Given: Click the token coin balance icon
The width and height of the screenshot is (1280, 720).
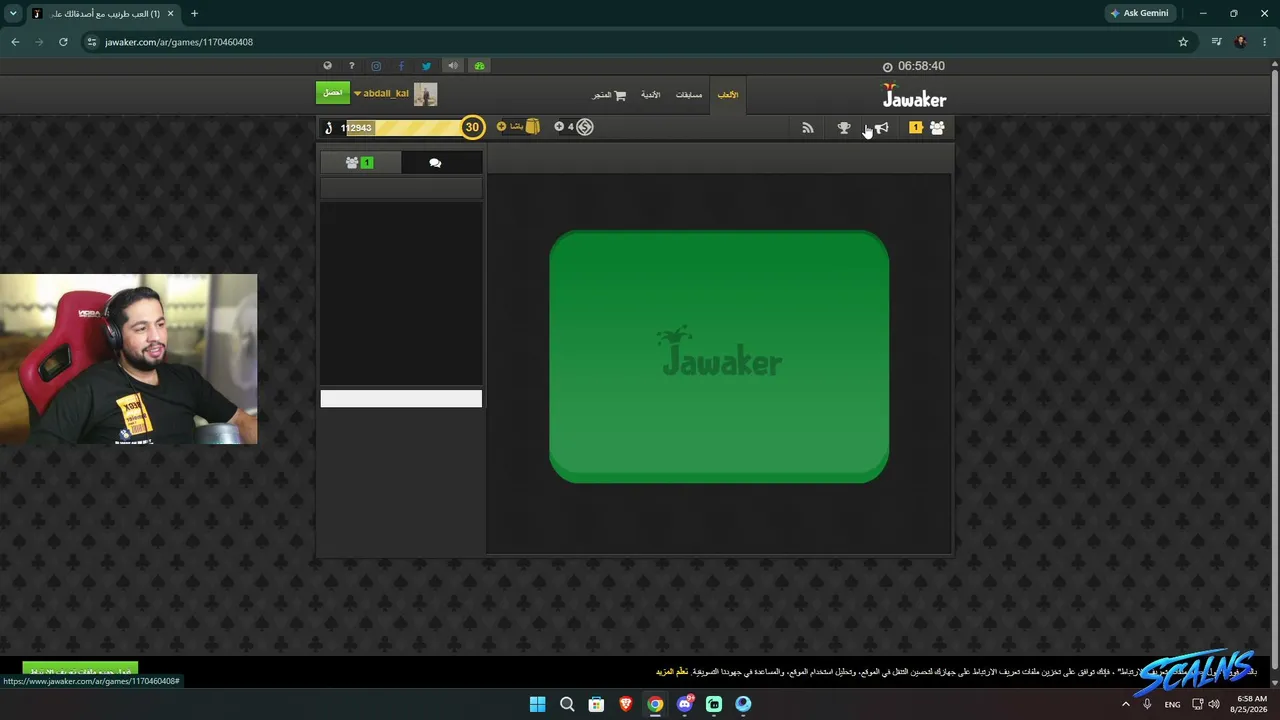Looking at the screenshot, I should [585, 127].
